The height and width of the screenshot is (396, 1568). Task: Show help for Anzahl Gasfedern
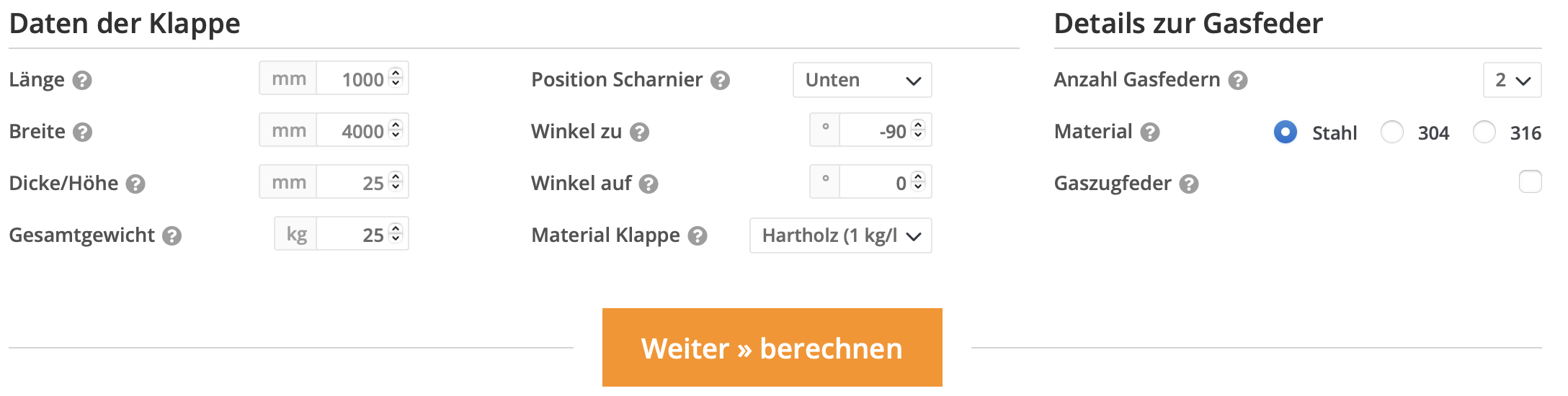point(1238,80)
